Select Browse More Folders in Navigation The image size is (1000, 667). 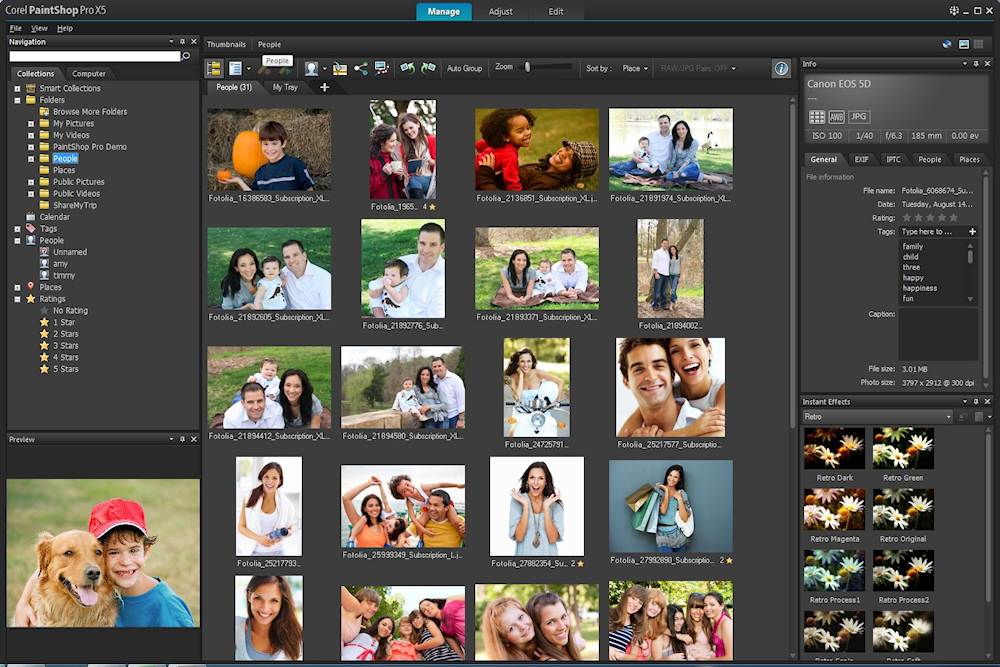(x=89, y=112)
